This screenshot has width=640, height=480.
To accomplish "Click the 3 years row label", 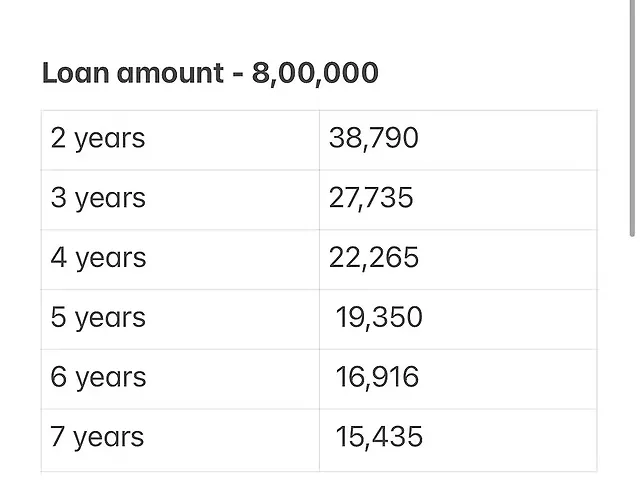I will pos(98,198).
